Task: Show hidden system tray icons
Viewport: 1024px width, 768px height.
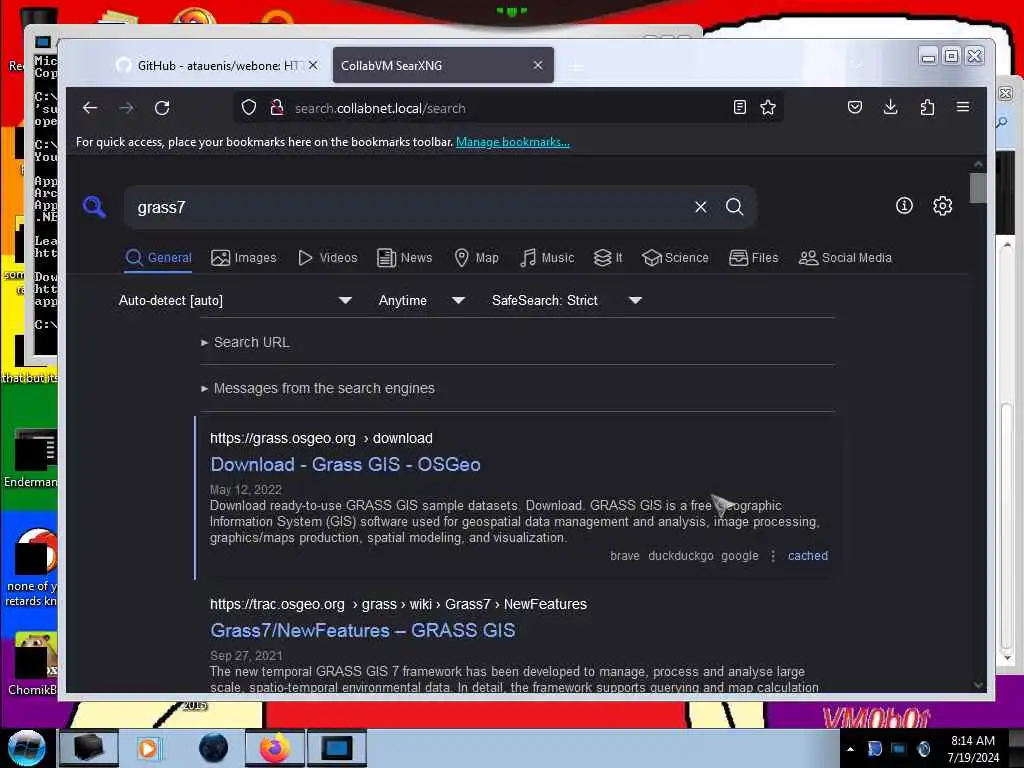Action: pos(850,749)
